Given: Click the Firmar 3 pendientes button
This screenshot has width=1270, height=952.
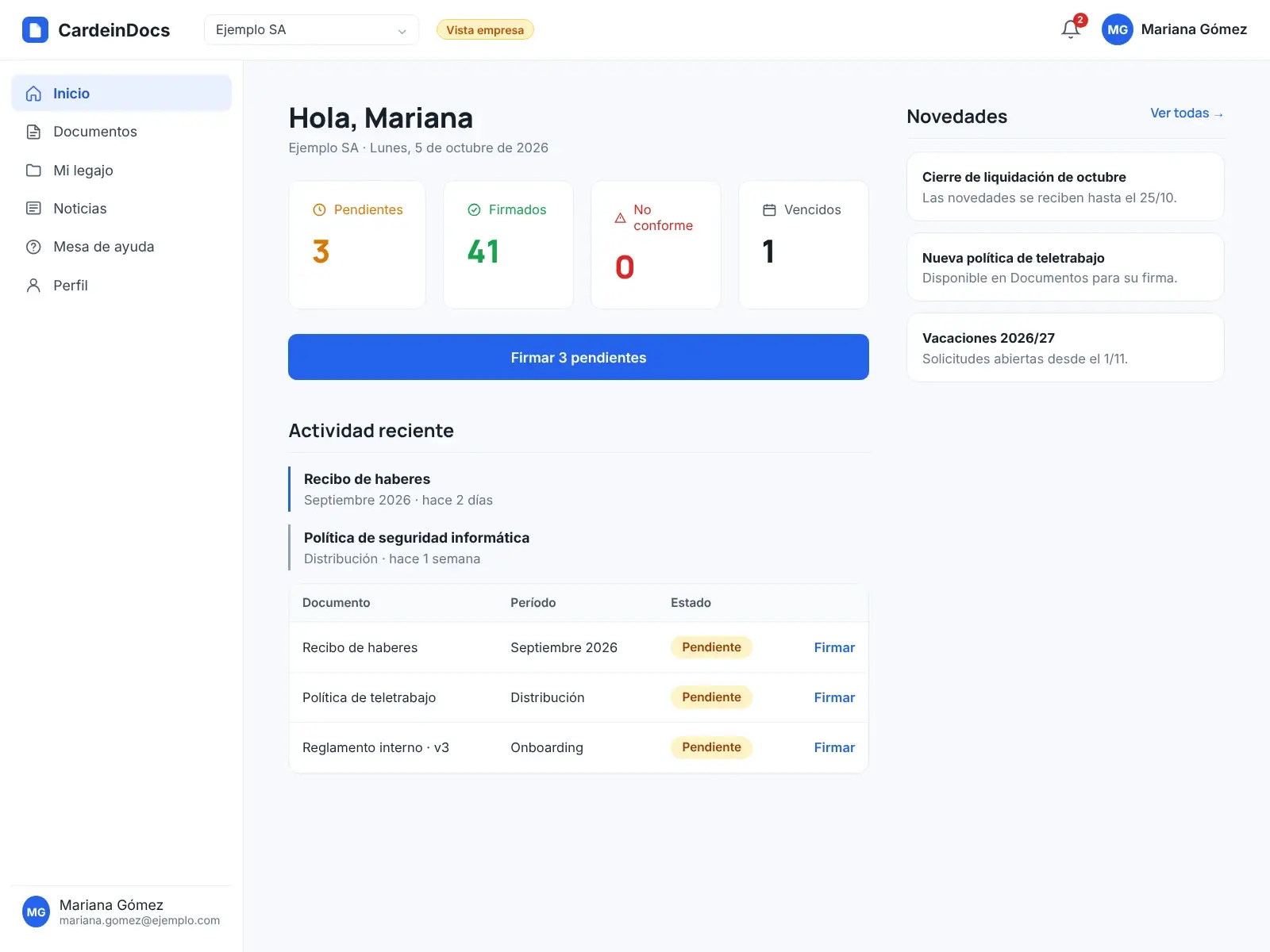Looking at the screenshot, I should point(579,357).
